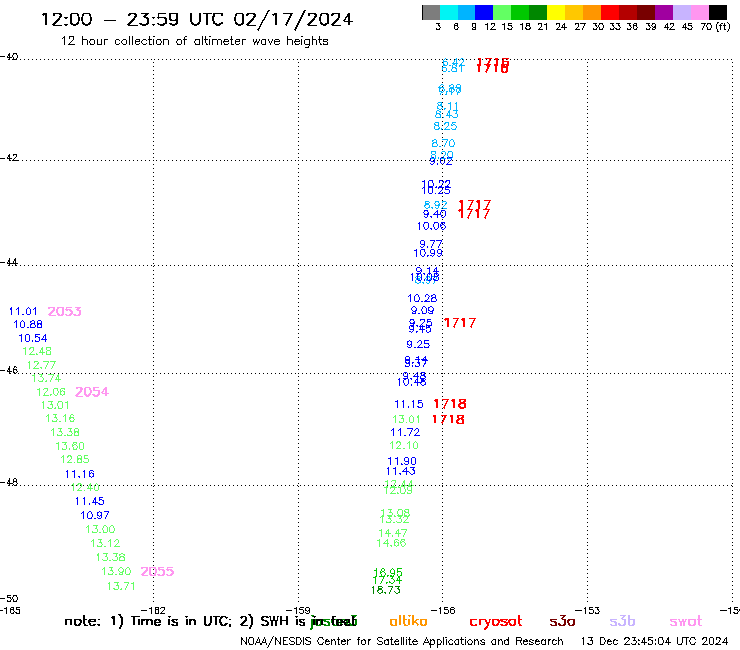Click wave height value '11.01'
Viewport: 740px width, 650px height.
coord(23,312)
